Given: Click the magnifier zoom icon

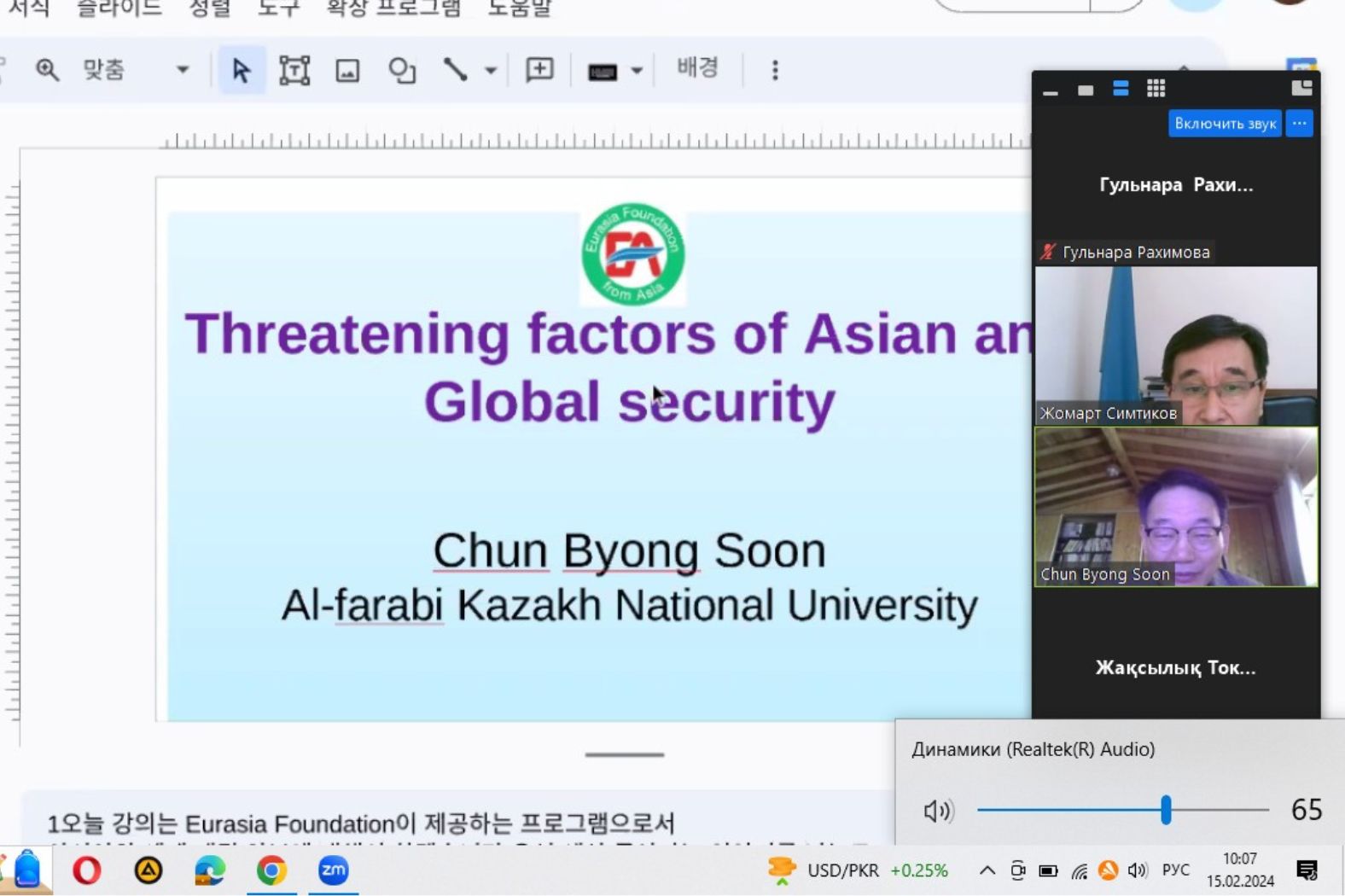Looking at the screenshot, I should (x=47, y=70).
